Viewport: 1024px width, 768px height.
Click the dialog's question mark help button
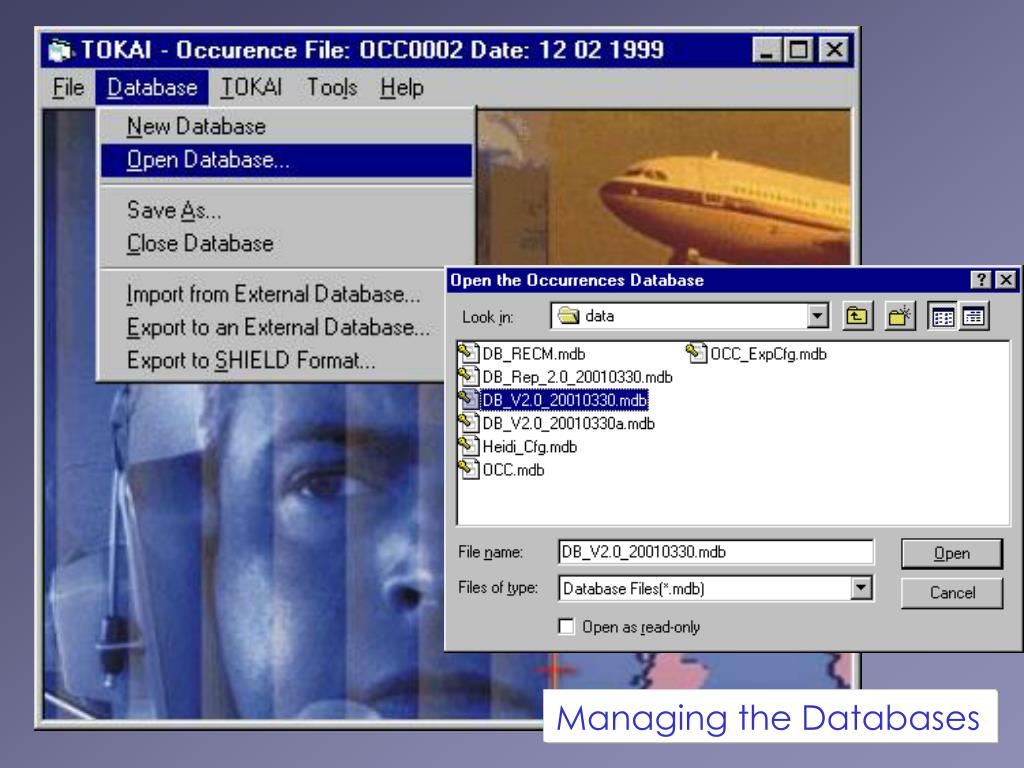tap(981, 280)
